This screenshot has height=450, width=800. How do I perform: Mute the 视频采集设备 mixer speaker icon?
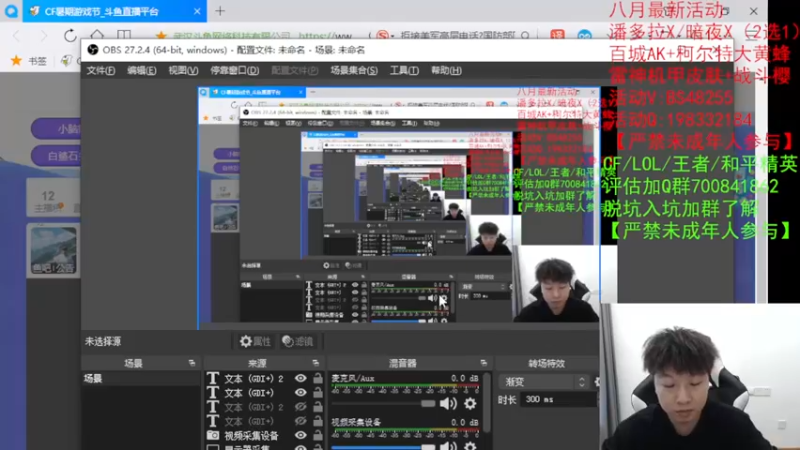[x=448, y=445]
